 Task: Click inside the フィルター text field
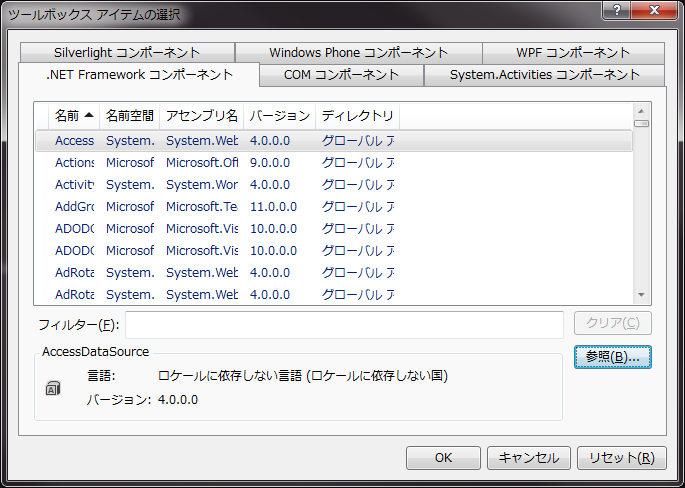click(x=344, y=325)
